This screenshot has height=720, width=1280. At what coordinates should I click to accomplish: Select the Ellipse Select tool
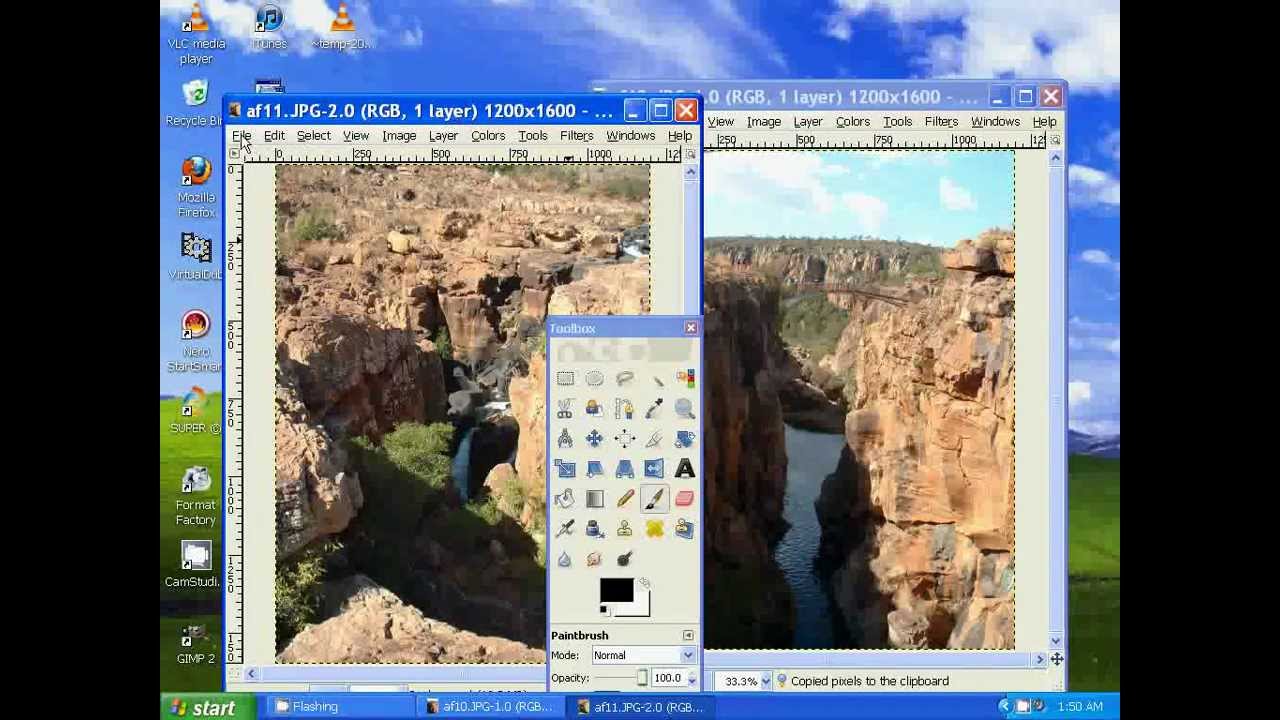595,379
